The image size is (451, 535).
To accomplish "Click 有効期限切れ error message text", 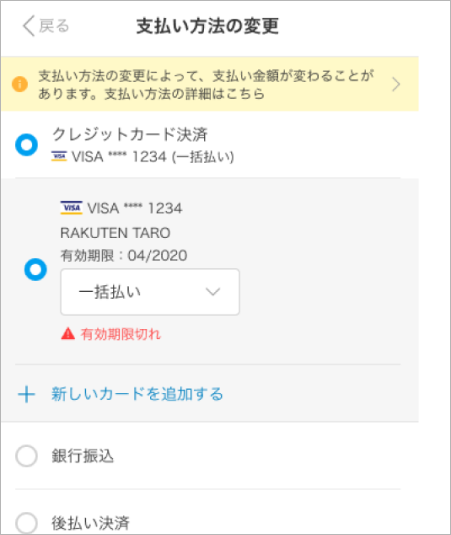I will (120, 334).
